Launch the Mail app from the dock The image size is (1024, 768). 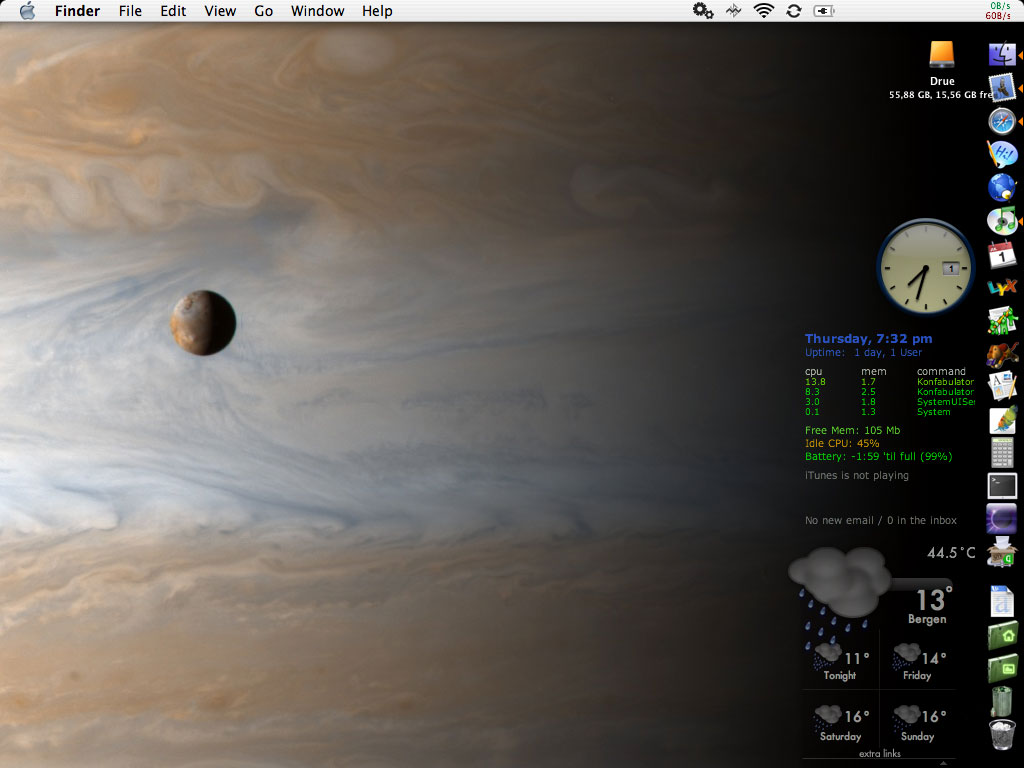1002,88
